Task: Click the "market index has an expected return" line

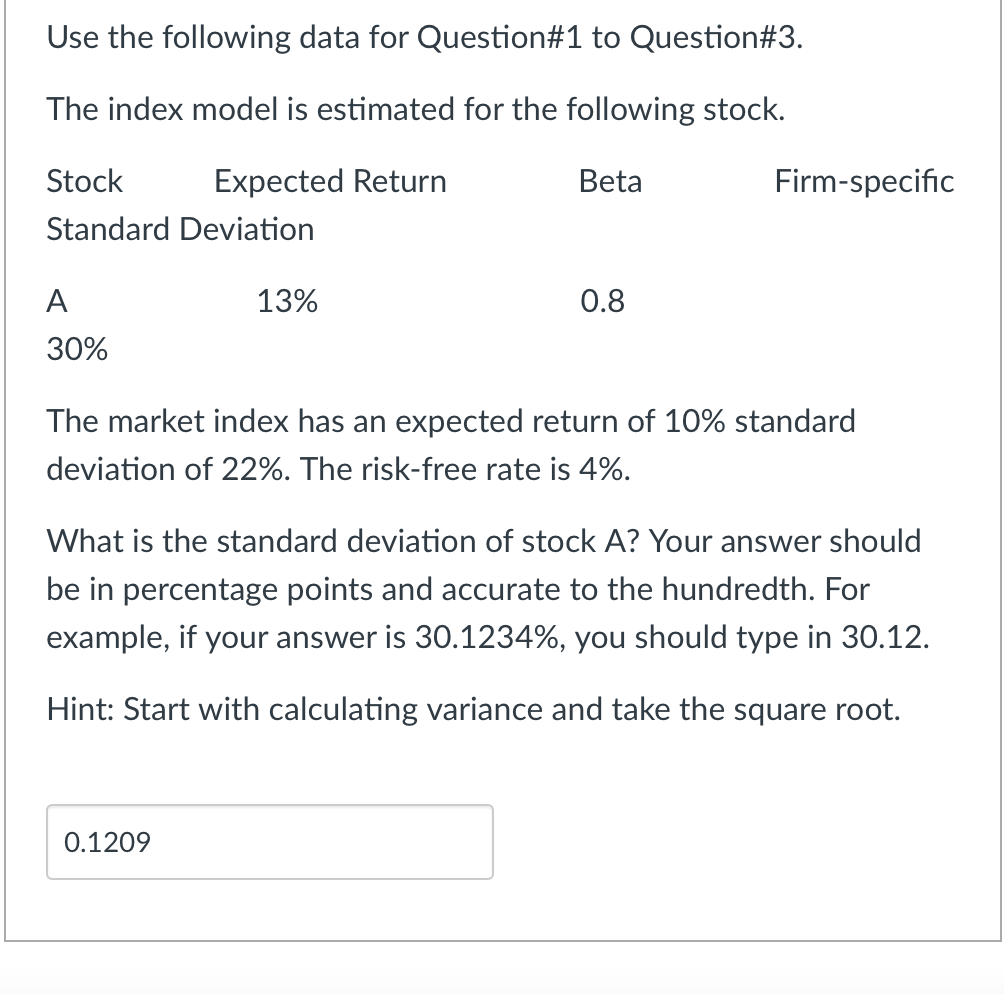Action: pyautogui.click(x=450, y=421)
